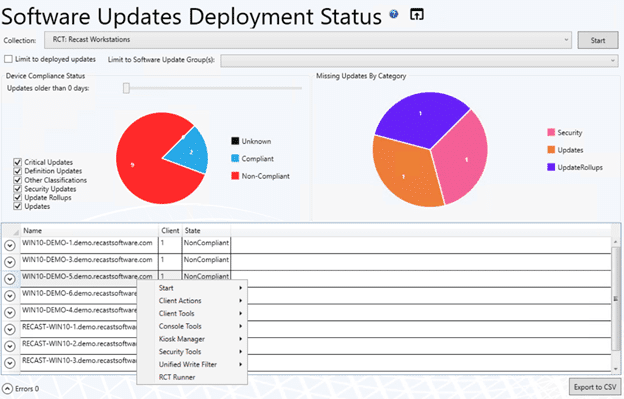Uncheck the Other Classifications checkbox
Screen dimensions: 624x399
18,180
